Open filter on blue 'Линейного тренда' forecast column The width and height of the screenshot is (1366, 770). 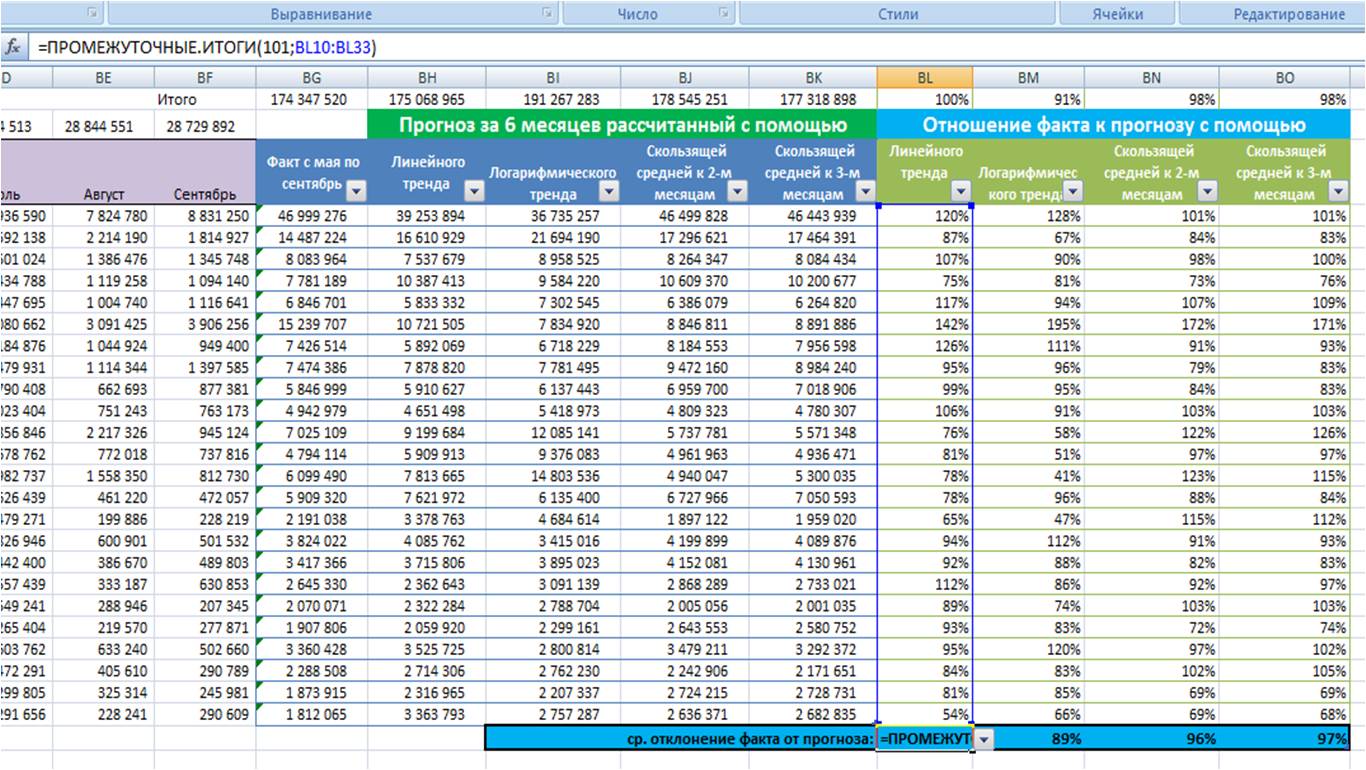(474, 191)
